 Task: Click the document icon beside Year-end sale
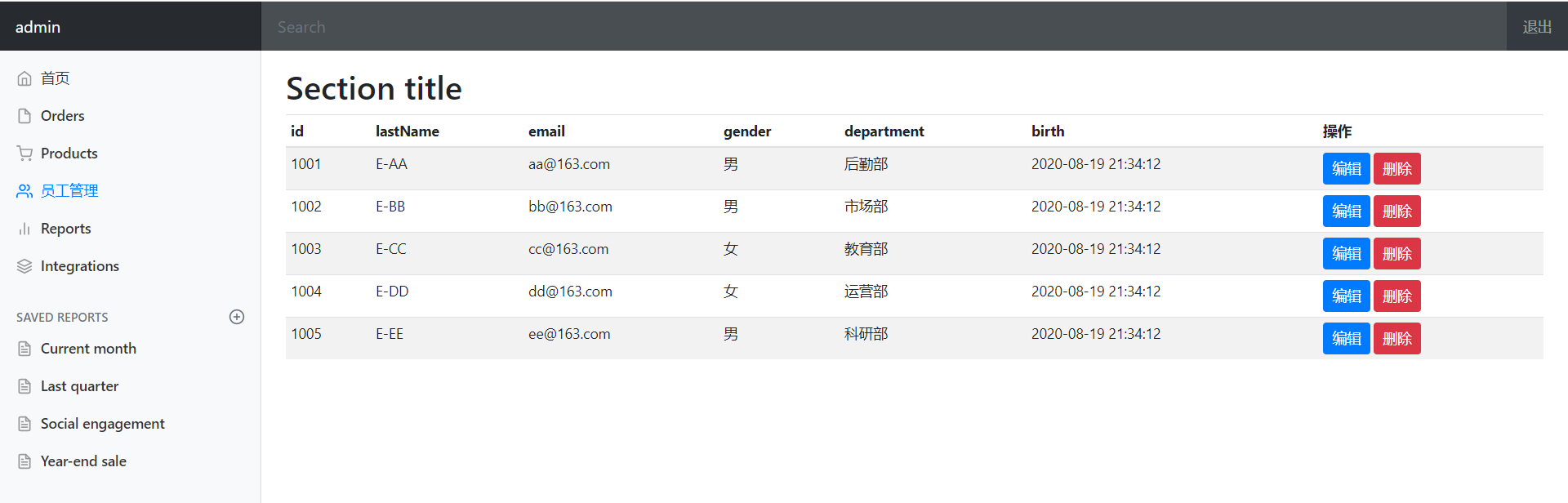[24, 461]
